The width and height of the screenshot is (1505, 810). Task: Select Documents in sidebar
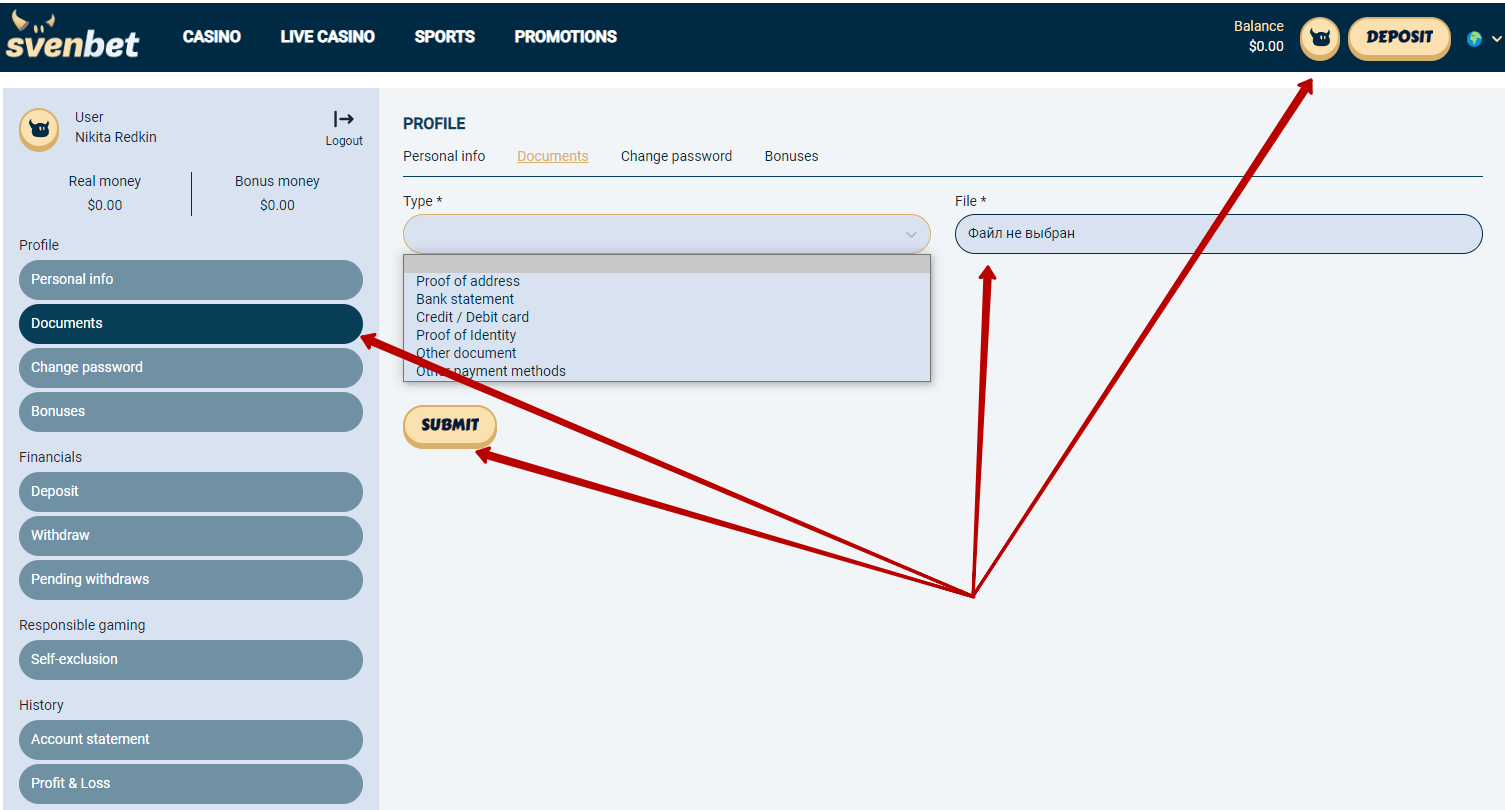click(x=191, y=324)
